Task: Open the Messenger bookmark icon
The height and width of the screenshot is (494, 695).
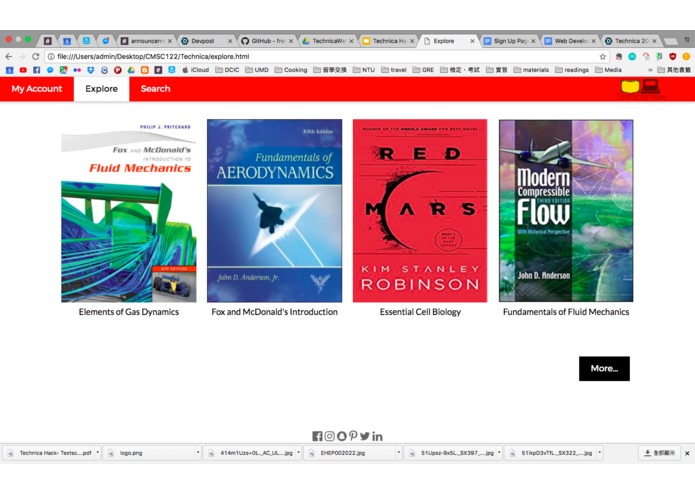Action: [x=50, y=70]
